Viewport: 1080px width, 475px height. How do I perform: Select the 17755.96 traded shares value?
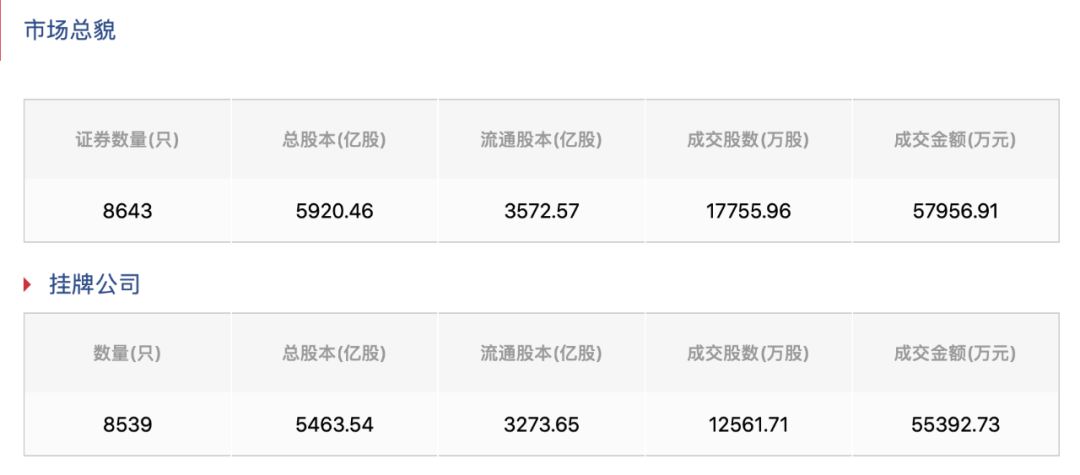748,211
